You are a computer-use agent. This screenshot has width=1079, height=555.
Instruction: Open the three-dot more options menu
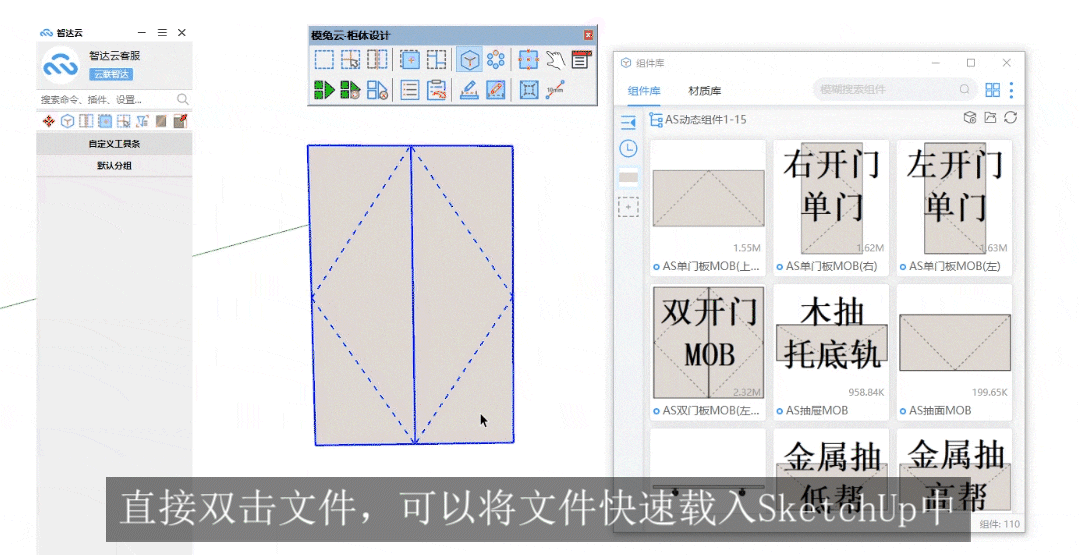1011,90
